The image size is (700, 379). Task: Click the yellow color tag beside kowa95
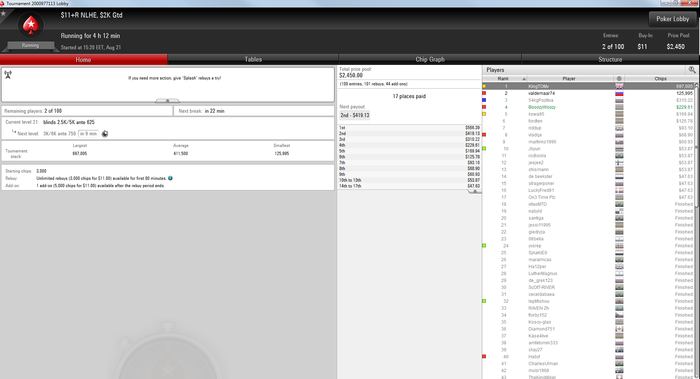click(484, 114)
